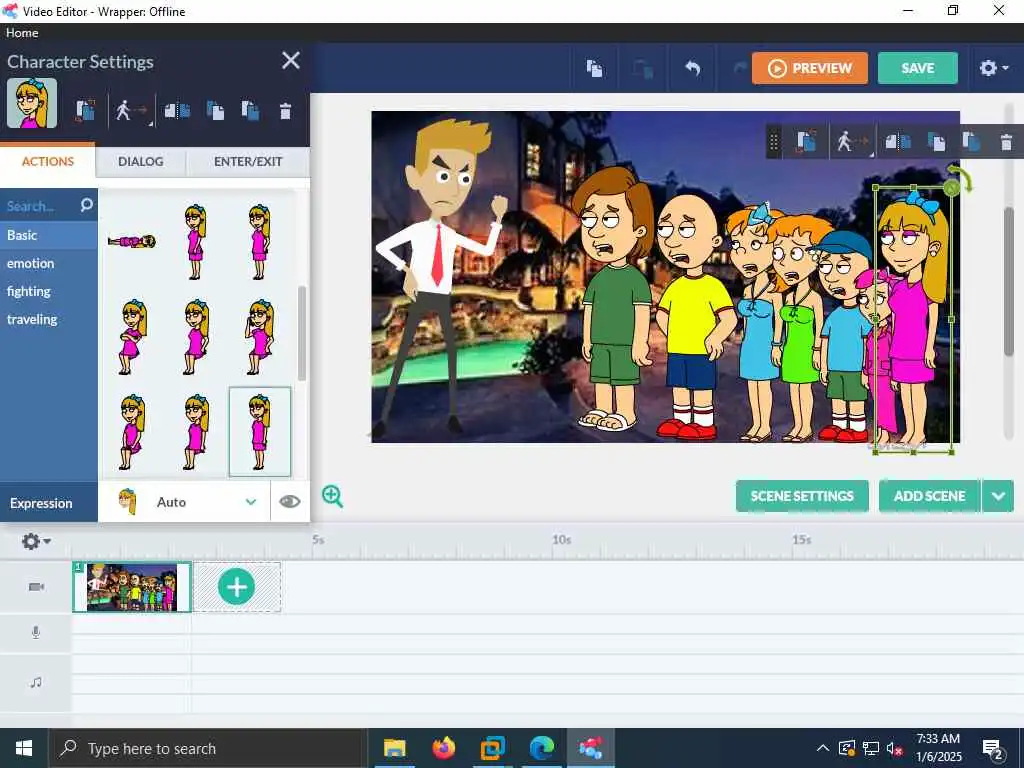Delete character via floating toolbar trash
The height and width of the screenshot is (768, 1024).
pyautogui.click(x=1006, y=142)
